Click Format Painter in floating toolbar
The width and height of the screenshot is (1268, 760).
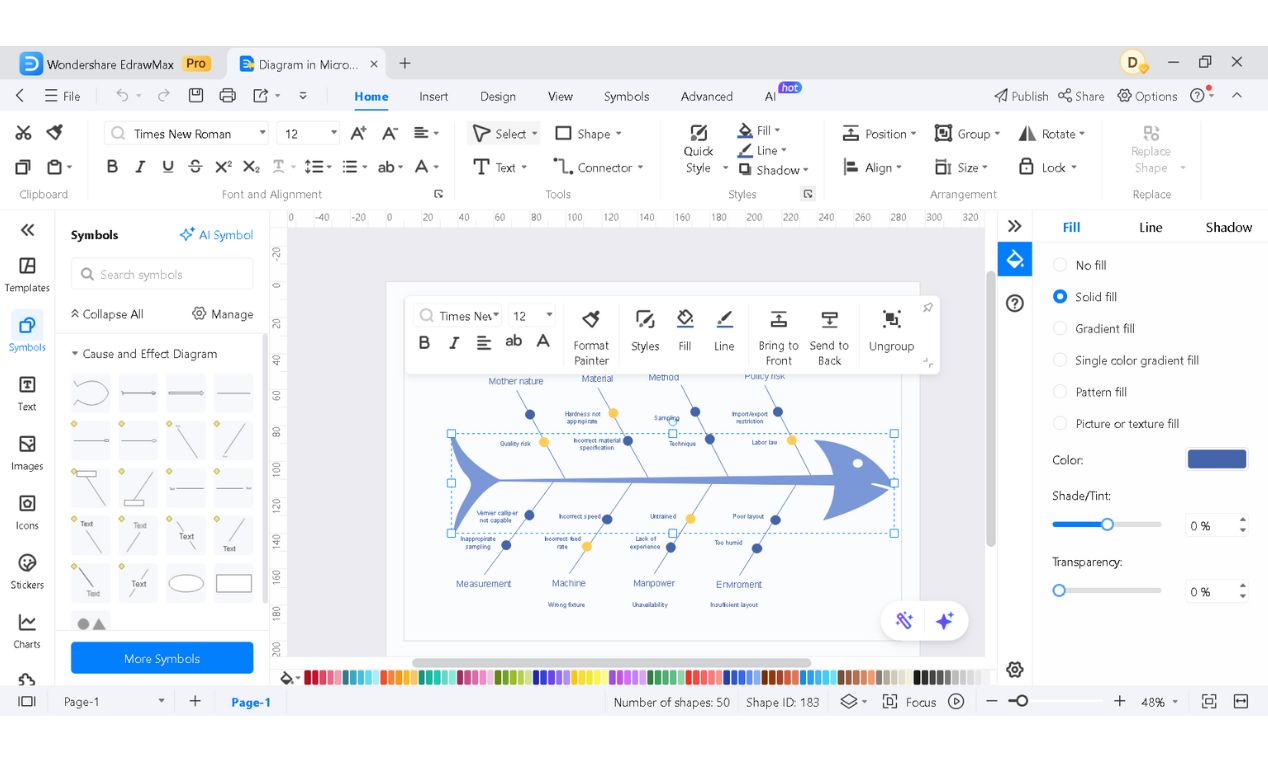[591, 337]
